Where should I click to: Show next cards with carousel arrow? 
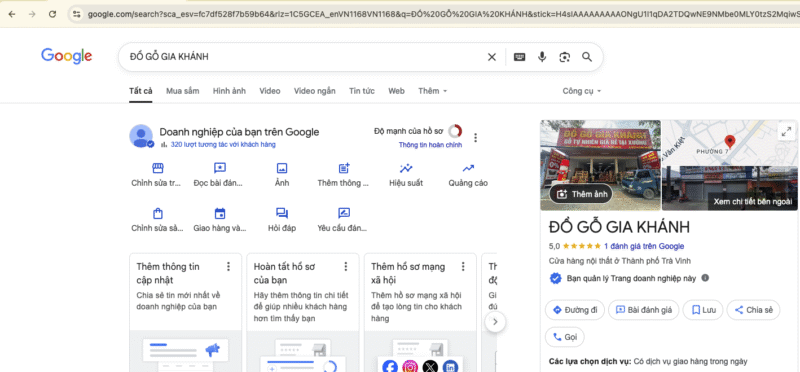495,322
